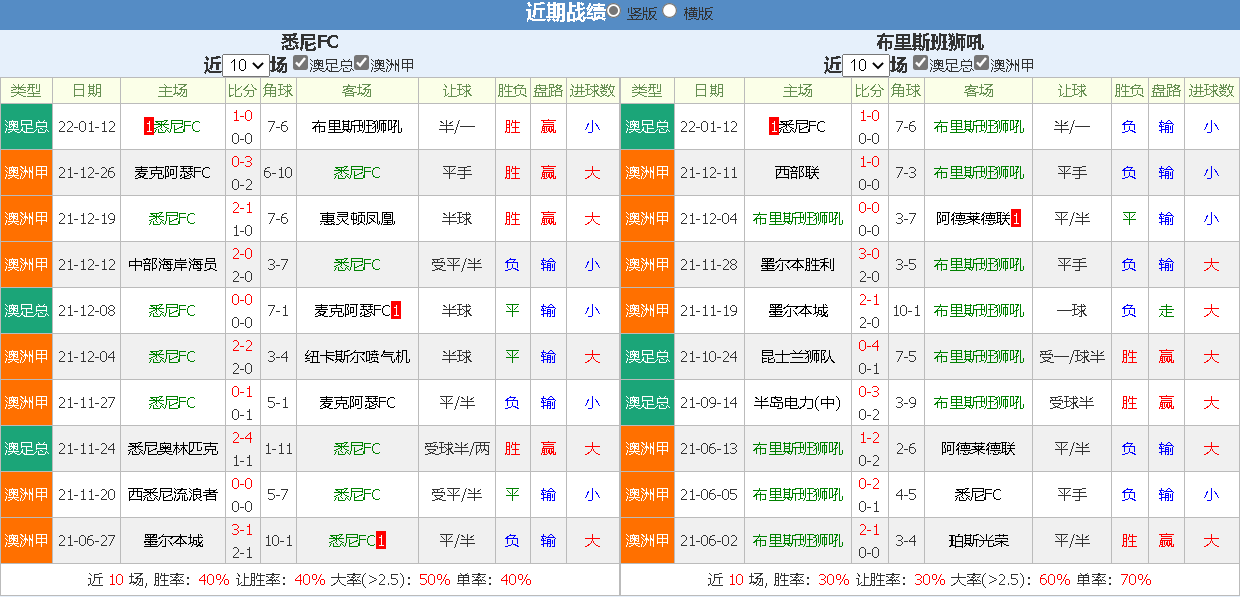
Task: Click corner count 6-10 cell
Action: (x=278, y=173)
